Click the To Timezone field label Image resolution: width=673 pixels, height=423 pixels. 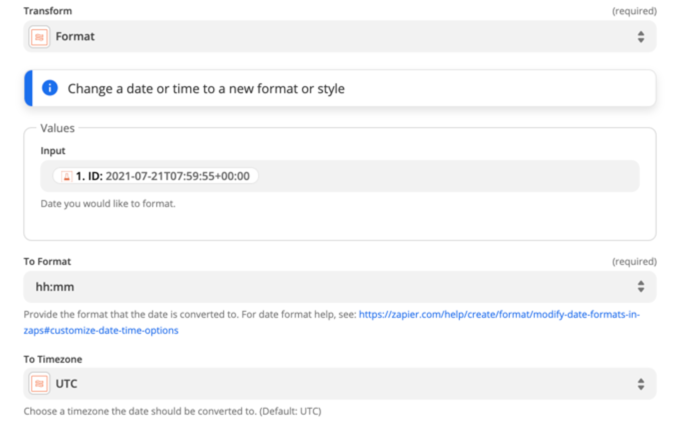53,358
